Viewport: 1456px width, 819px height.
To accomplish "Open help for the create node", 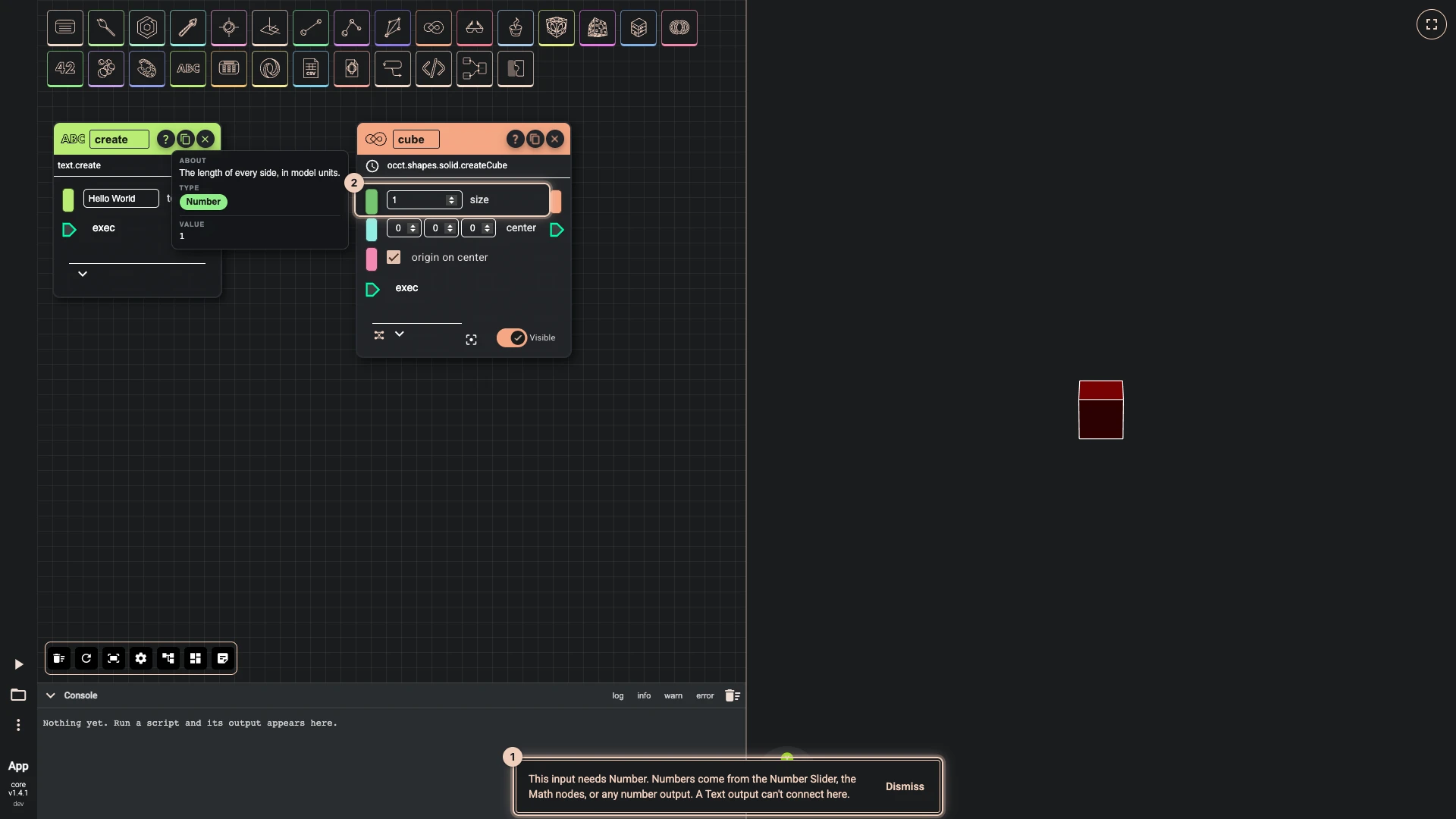I will click(x=165, y=139).
